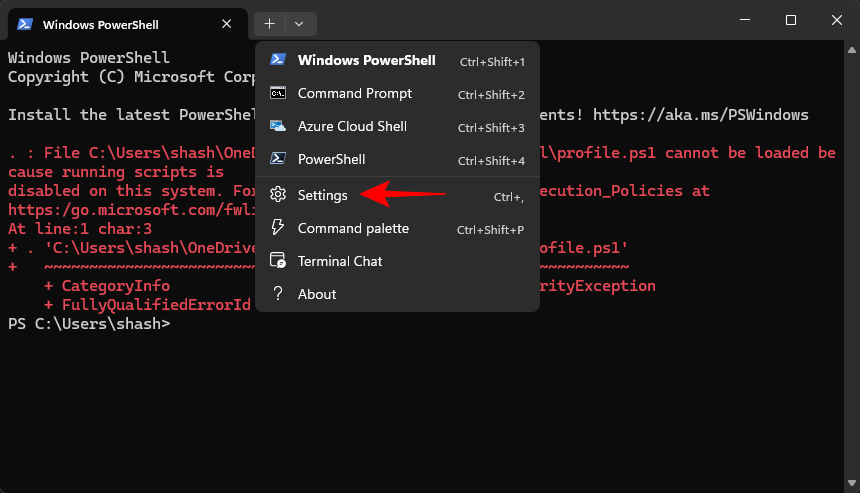Click the PowerShell icon in the tab
The height and width of the screenshot is (493, 860).
coord(25,24)
